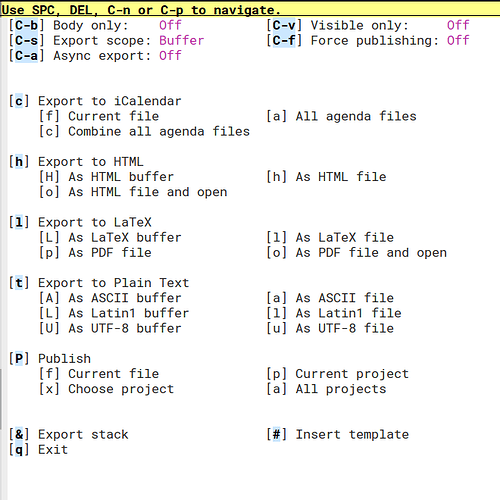Toggle Force publishing setting

(x=368, y=41)
